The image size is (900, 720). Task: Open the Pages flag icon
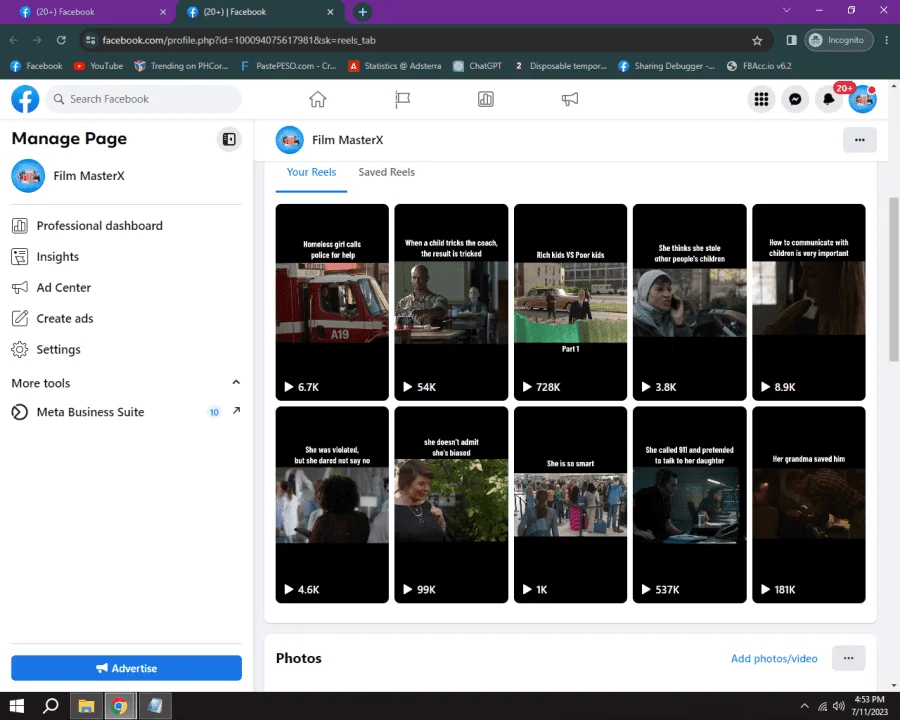tap(402, 99)
